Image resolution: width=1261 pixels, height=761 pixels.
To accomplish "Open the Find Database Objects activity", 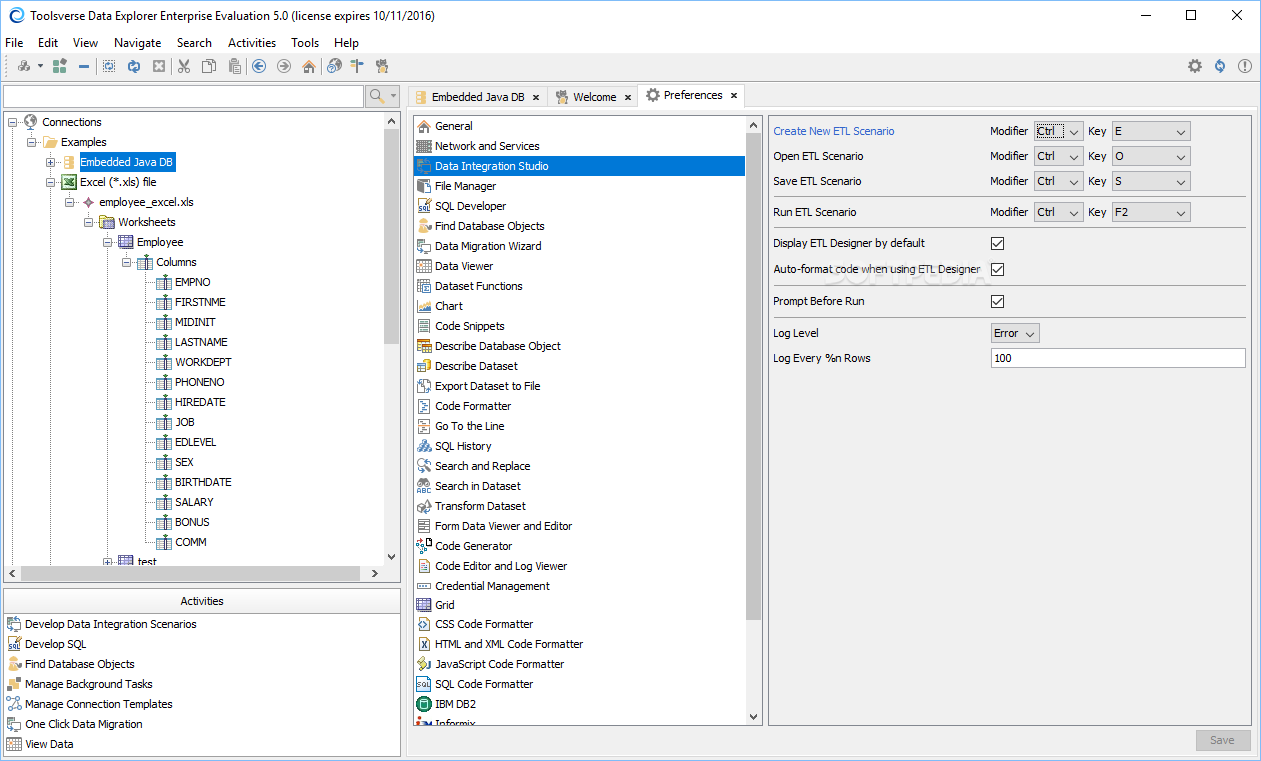I will point(70,664).
